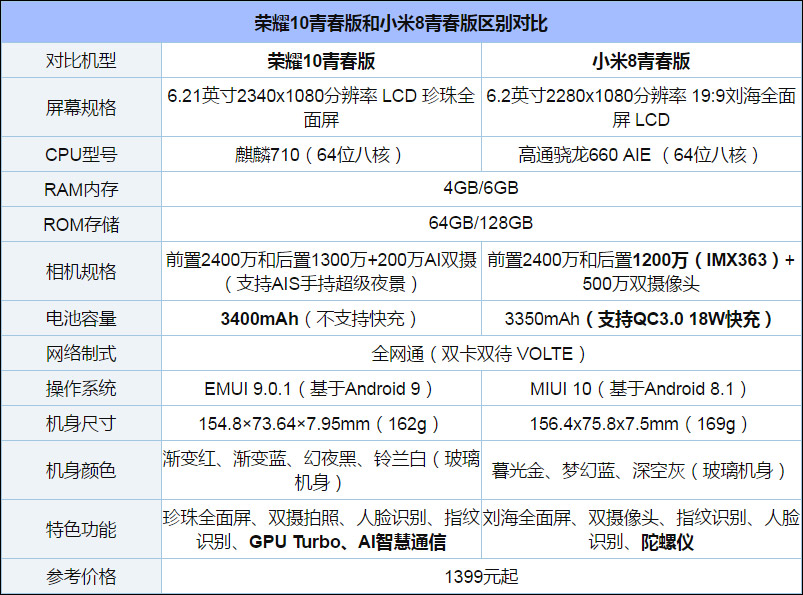Click the 64GB/128GB storage value

pyautogui.click(x=481, y=223)
